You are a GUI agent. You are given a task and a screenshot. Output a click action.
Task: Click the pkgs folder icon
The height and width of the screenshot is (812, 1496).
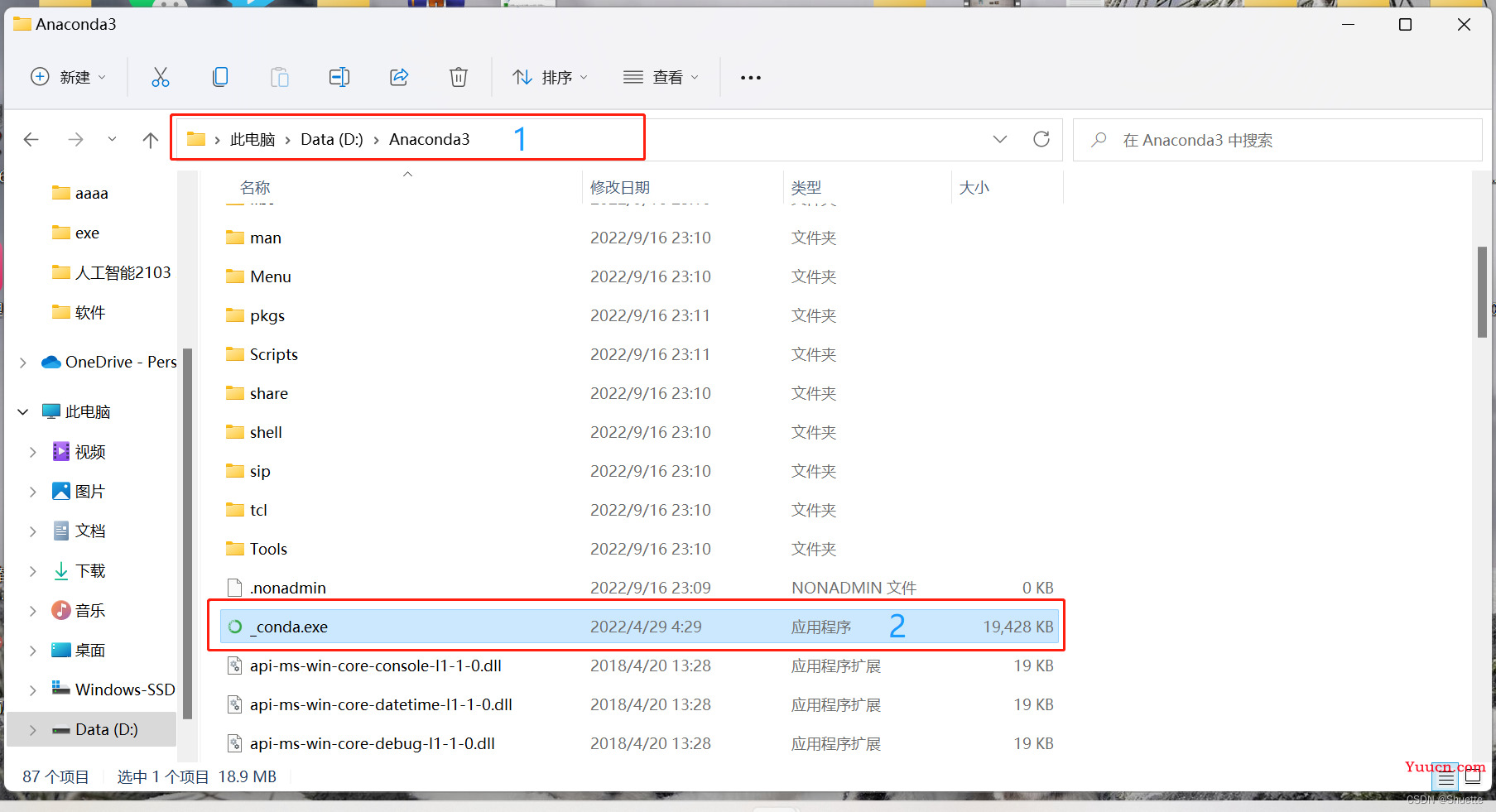(235, 315)
